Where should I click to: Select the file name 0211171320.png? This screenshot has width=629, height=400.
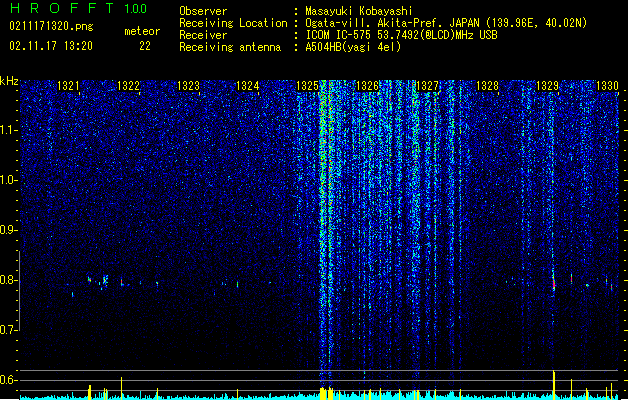coord(51,27)
